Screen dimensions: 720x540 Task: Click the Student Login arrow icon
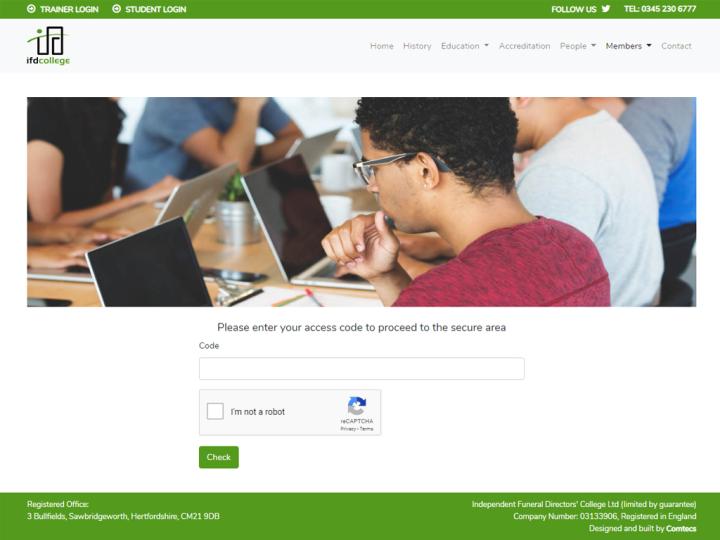[x=117, y=9]
